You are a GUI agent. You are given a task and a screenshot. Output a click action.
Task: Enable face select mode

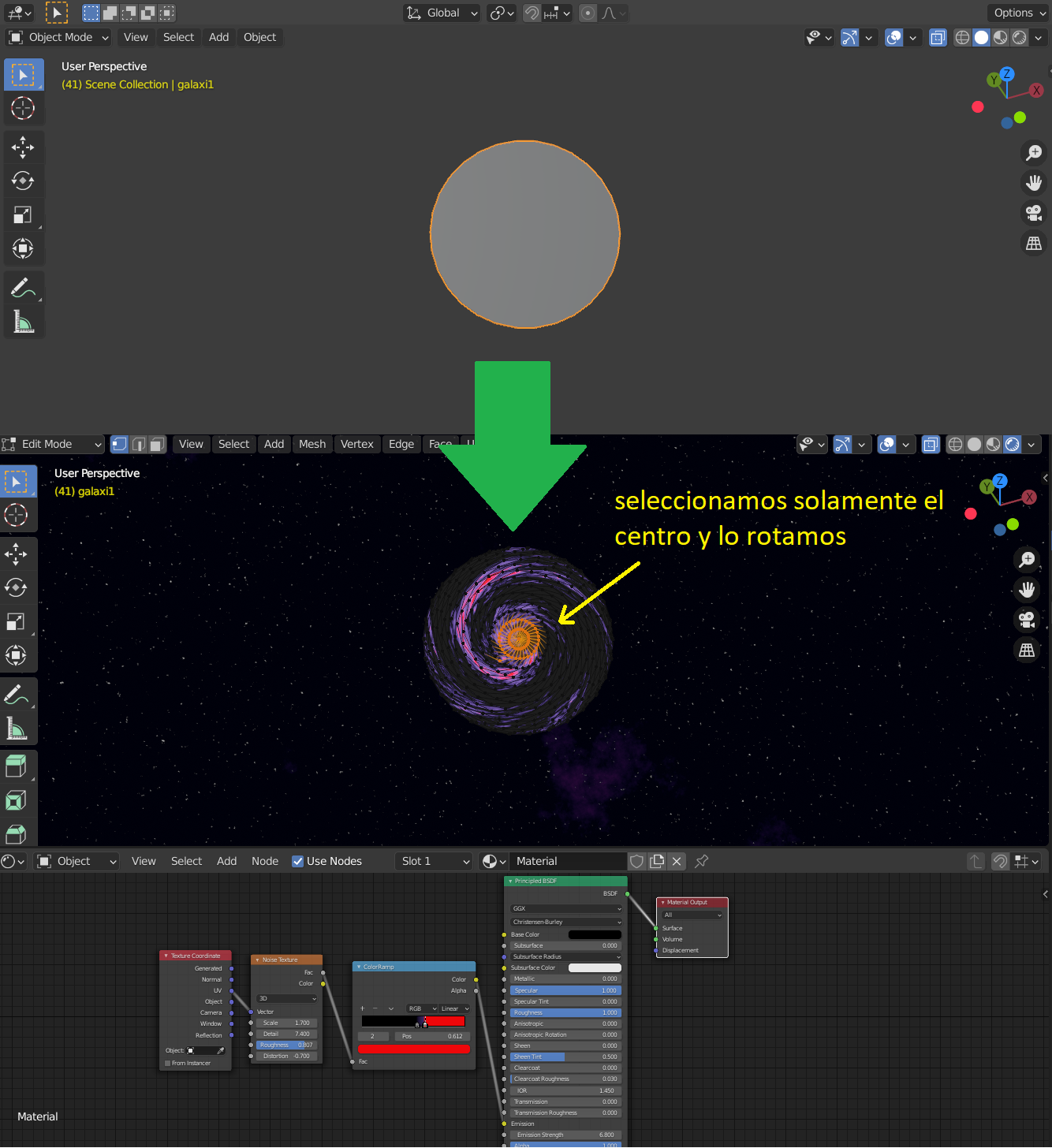[x=158, y=444]
